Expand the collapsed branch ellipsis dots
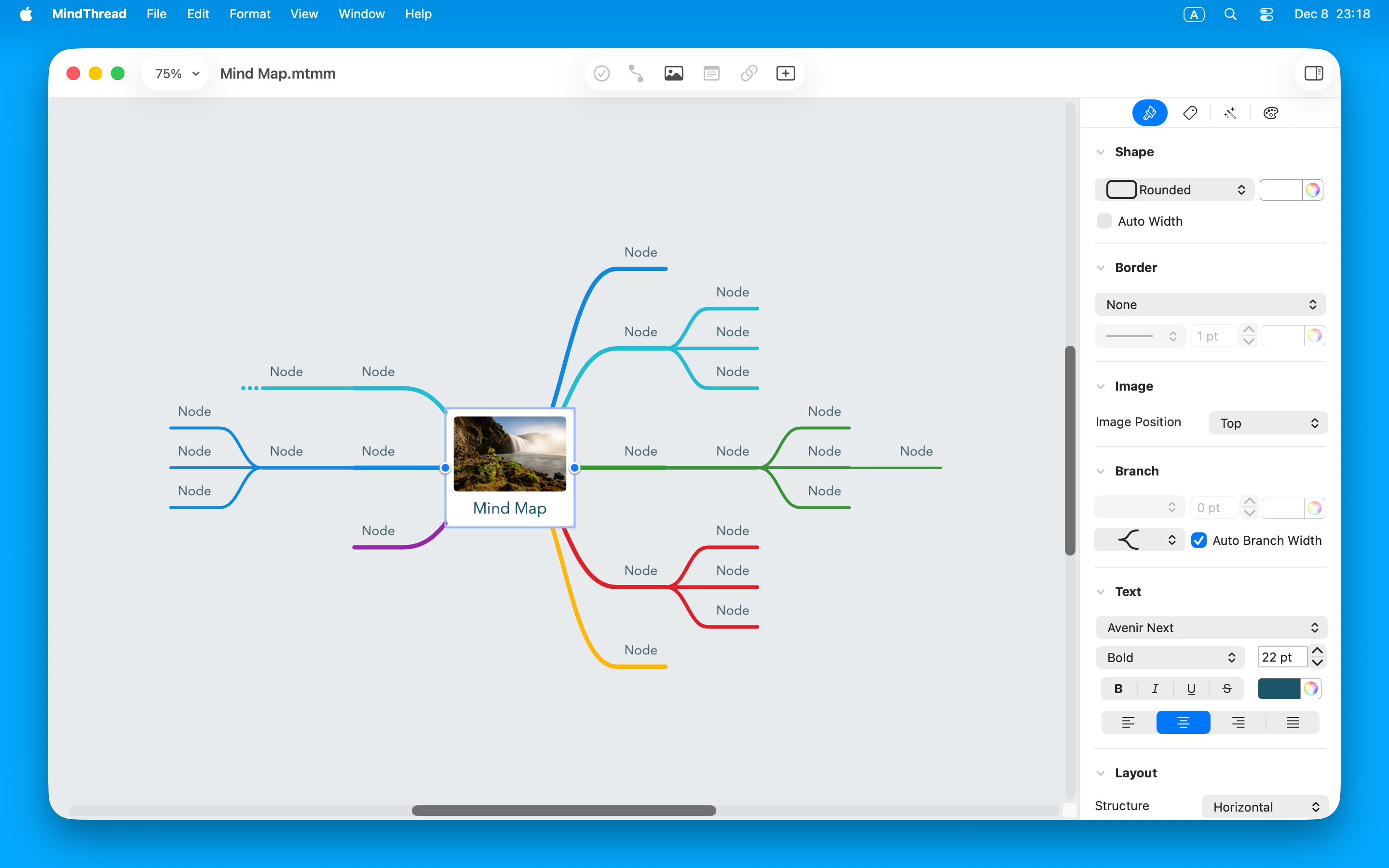Screen dimensions: 1389x868 tap(250, 388)
